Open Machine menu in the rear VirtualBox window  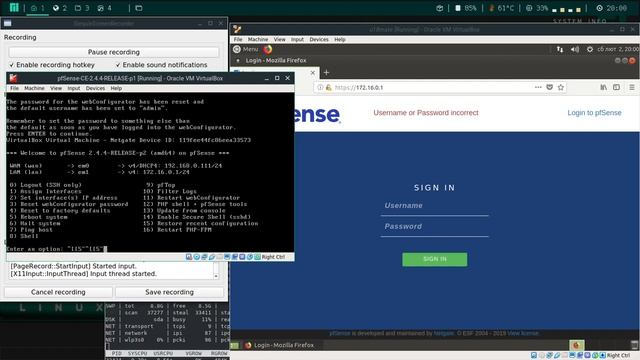(x=258, y=40)
